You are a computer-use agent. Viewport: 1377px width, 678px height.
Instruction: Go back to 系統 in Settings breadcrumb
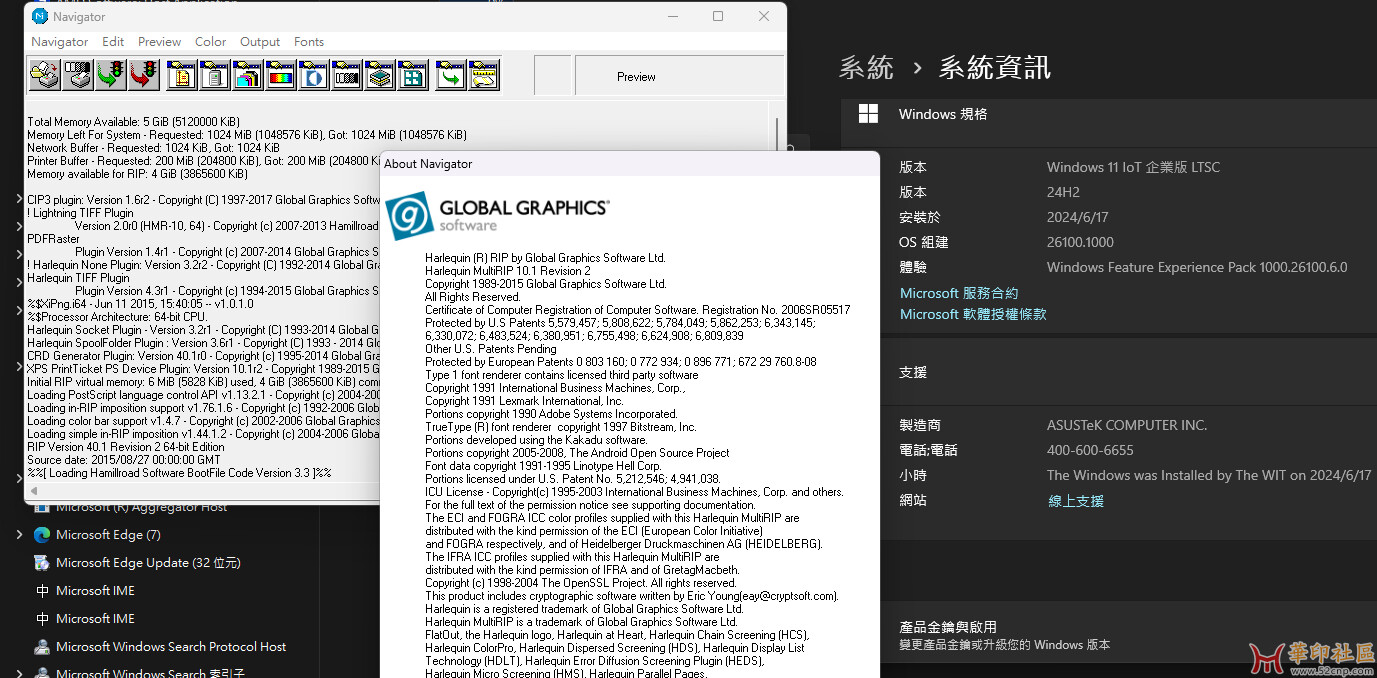[866, 68]
